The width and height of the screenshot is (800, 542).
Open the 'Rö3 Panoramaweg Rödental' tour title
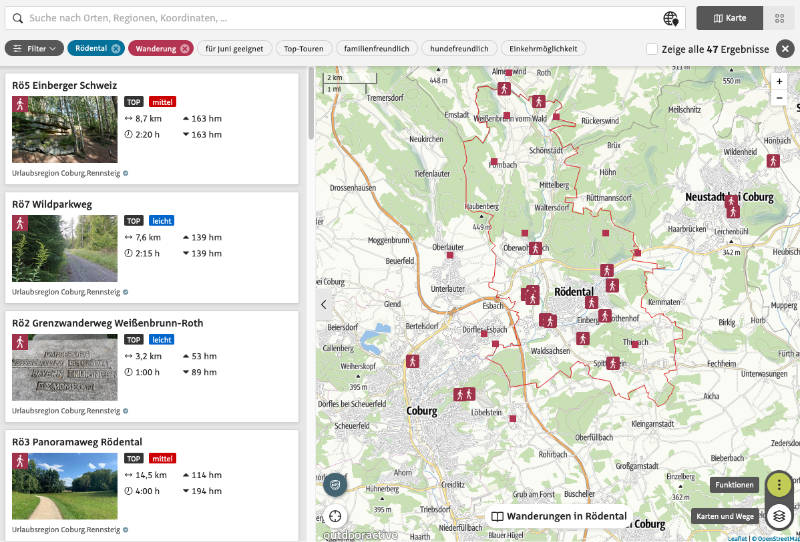[77, 441]
